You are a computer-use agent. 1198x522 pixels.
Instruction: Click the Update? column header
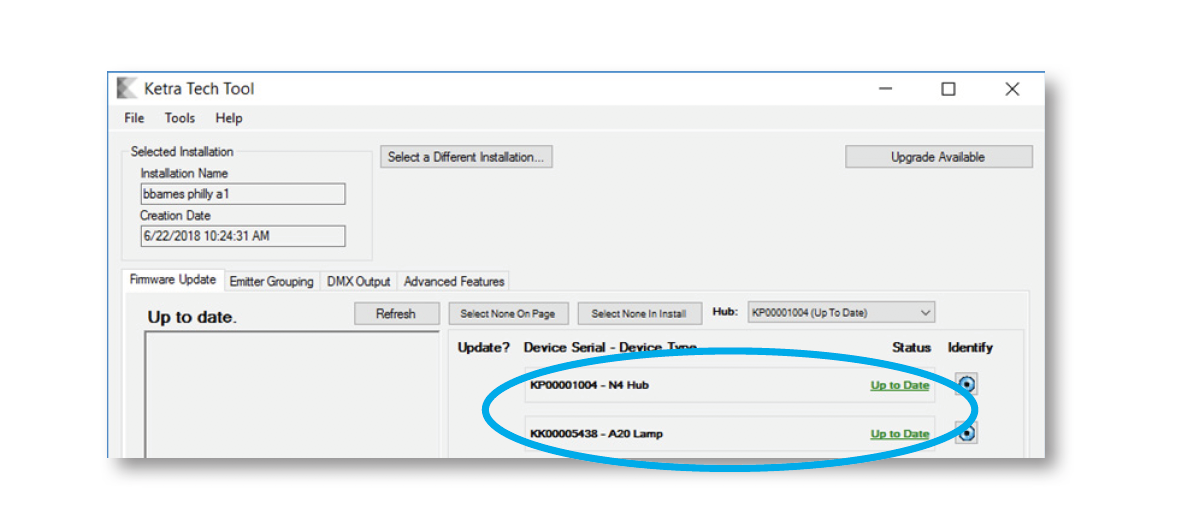click(484, 347)
